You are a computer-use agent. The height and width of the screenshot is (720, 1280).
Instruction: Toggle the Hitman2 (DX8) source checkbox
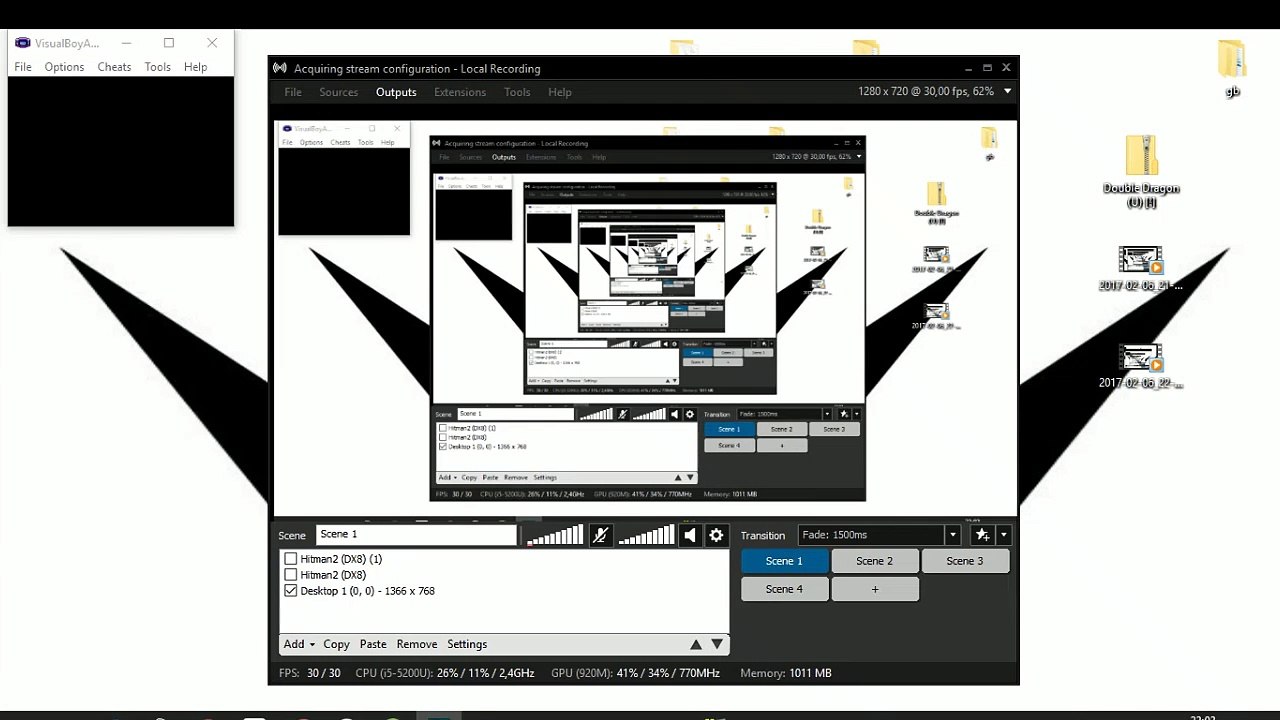(291, 575)
